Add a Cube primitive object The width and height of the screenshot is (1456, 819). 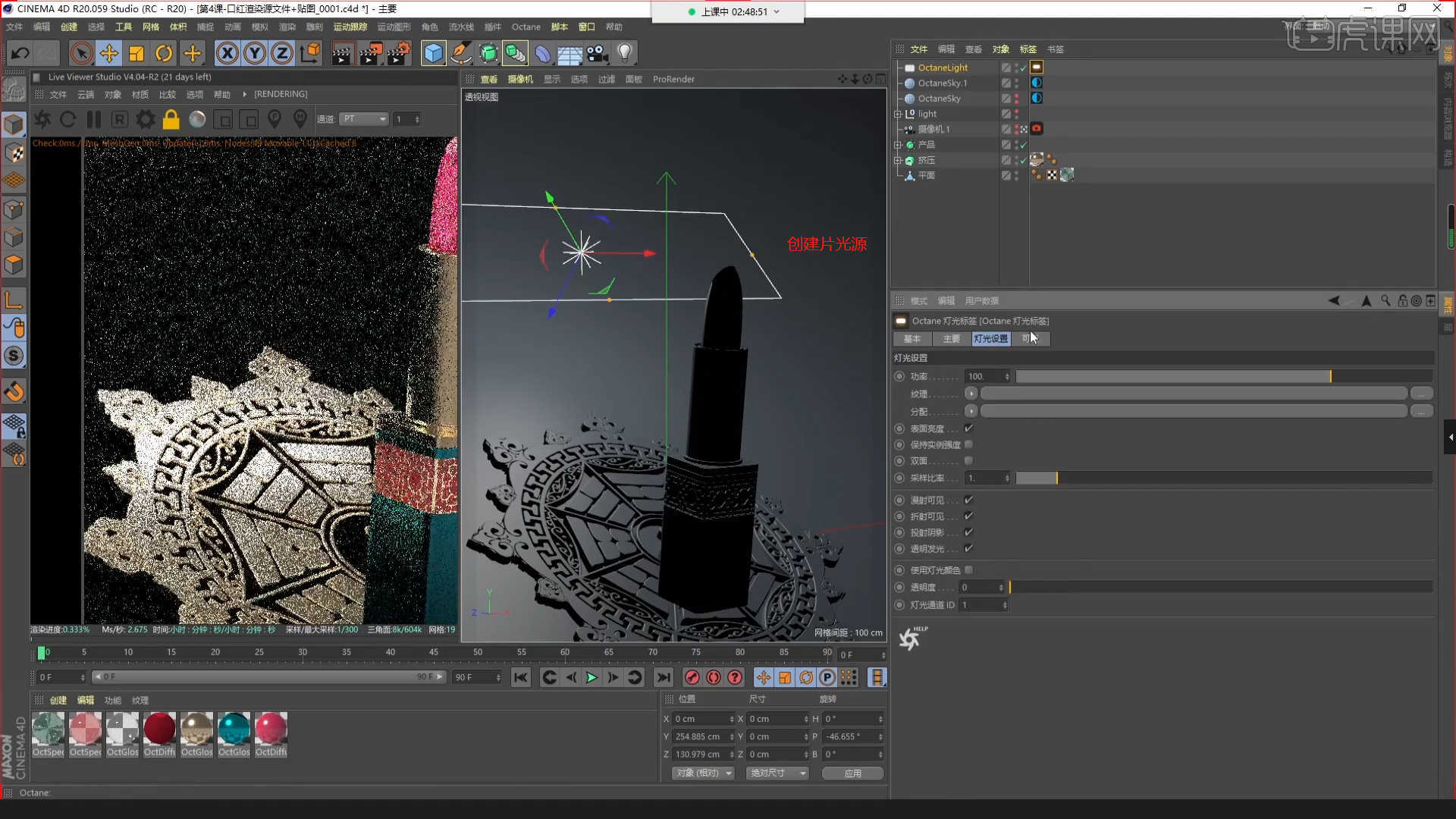(433, 53)
